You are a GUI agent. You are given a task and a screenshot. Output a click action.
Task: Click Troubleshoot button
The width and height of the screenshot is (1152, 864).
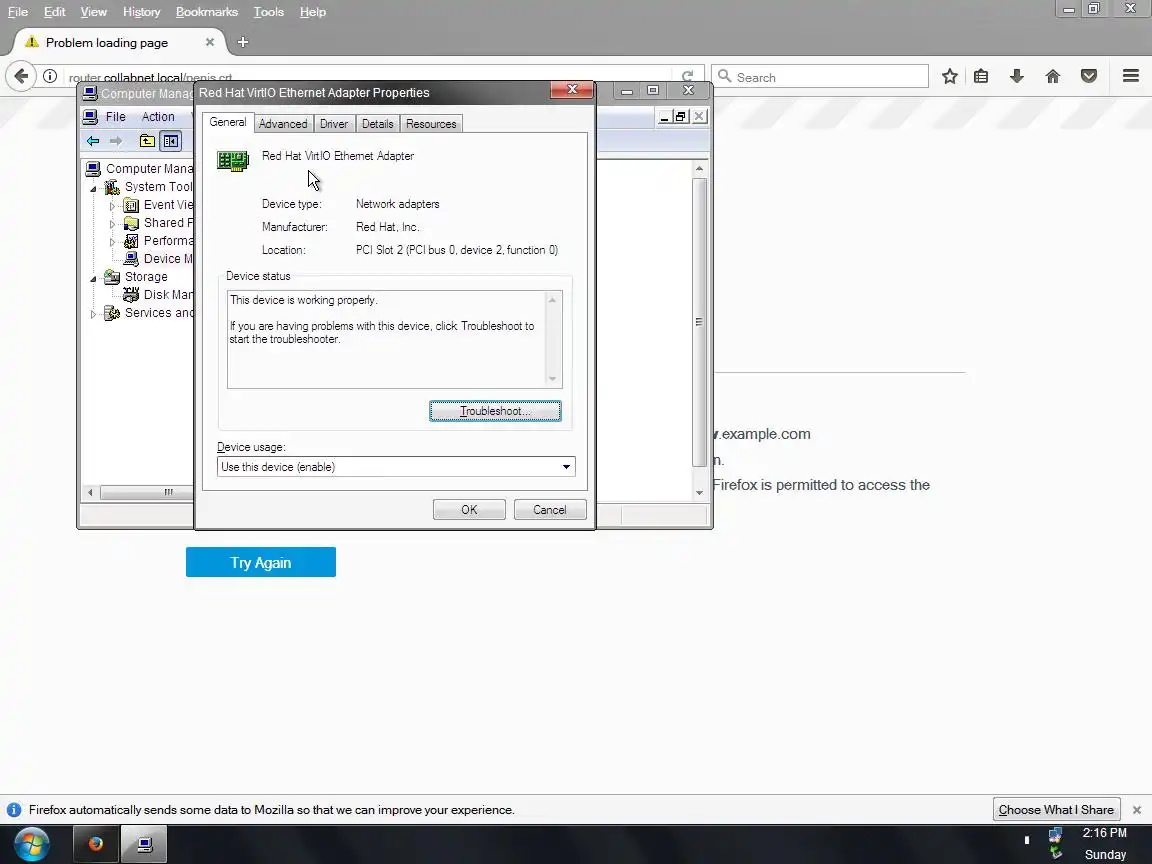tap(495, 411)
